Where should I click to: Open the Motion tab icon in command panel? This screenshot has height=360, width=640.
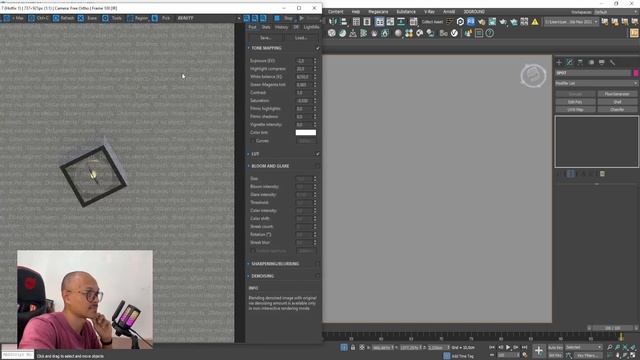click(x=591, y=62)
